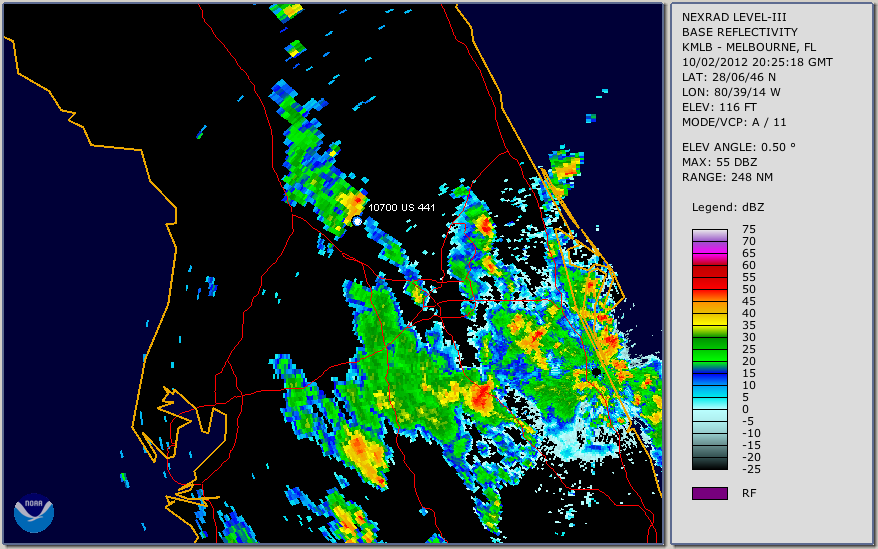This screenshot has height=549, width=878.
Task: Select the "ELEV ANGLE: 0.50" line
Action: click(739, 147)
